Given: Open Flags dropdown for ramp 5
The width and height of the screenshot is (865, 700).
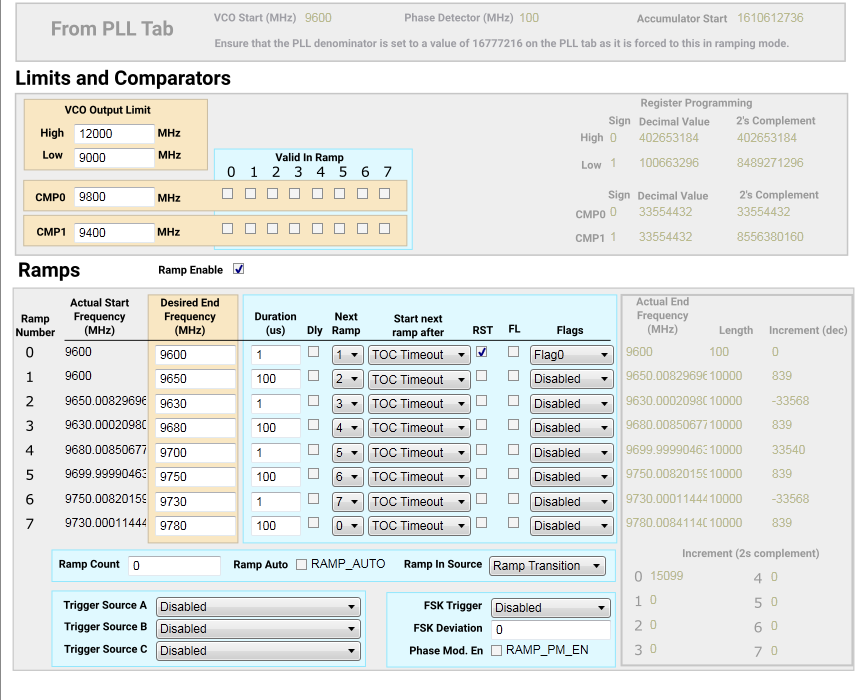Looking at the screenshot, I should (x=572, y=477).
